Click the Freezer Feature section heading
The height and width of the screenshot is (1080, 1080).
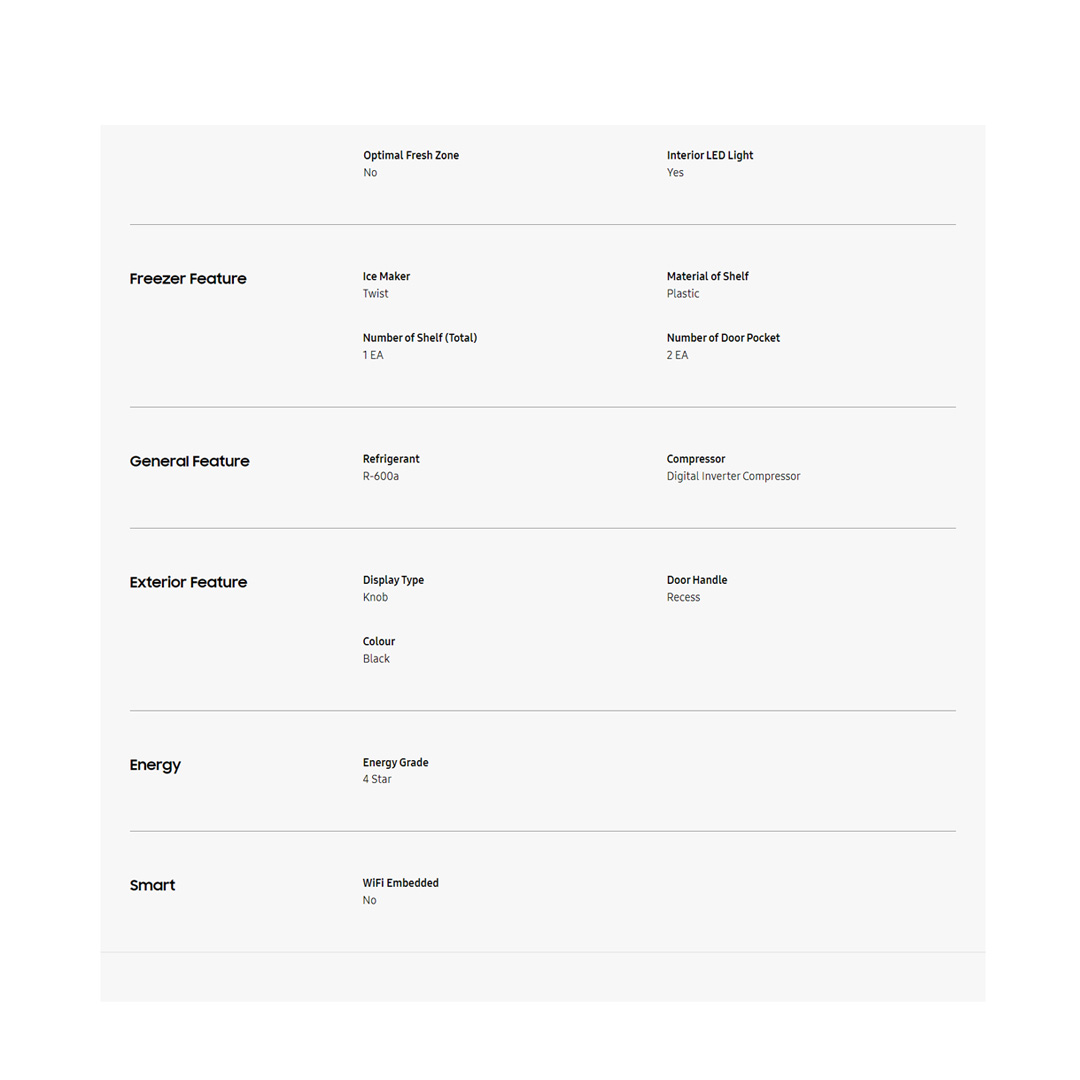point(188,279)
